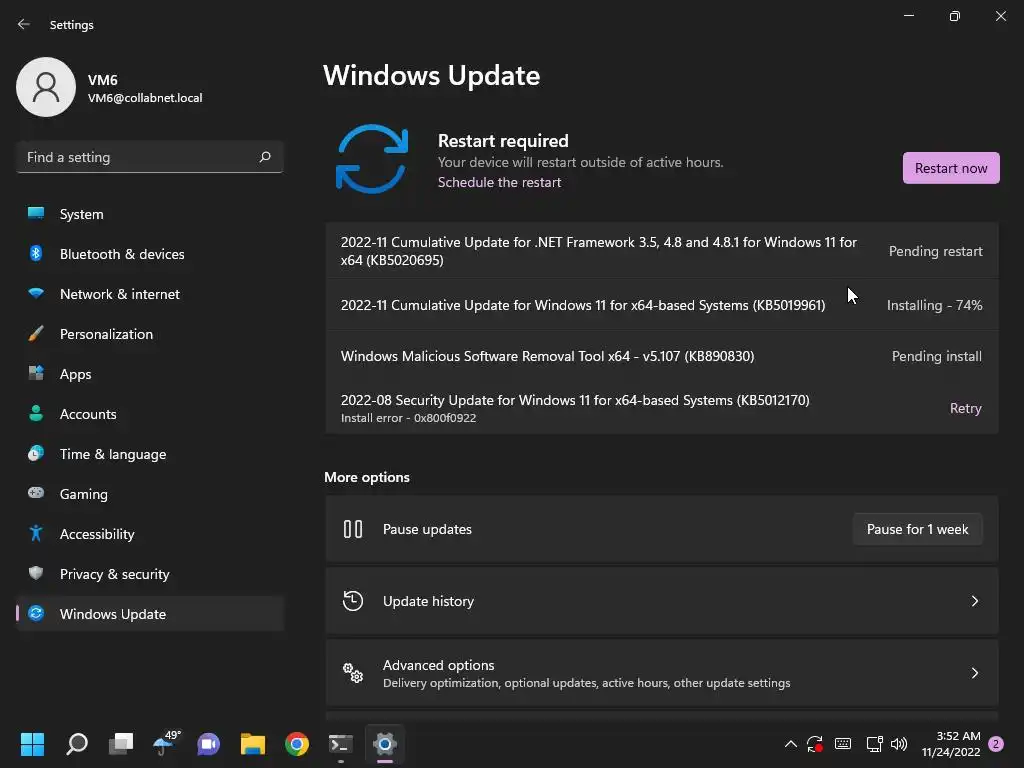Open the Advanced options row

(662, 673)
